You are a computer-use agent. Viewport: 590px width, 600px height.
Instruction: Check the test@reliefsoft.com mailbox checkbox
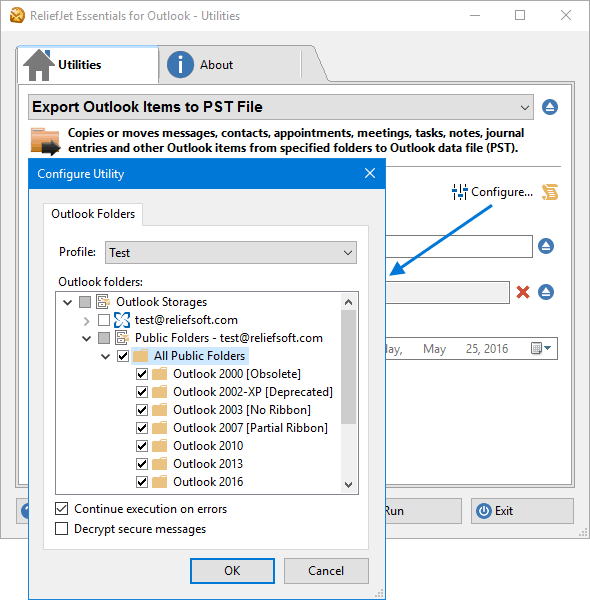click(104, 320)
